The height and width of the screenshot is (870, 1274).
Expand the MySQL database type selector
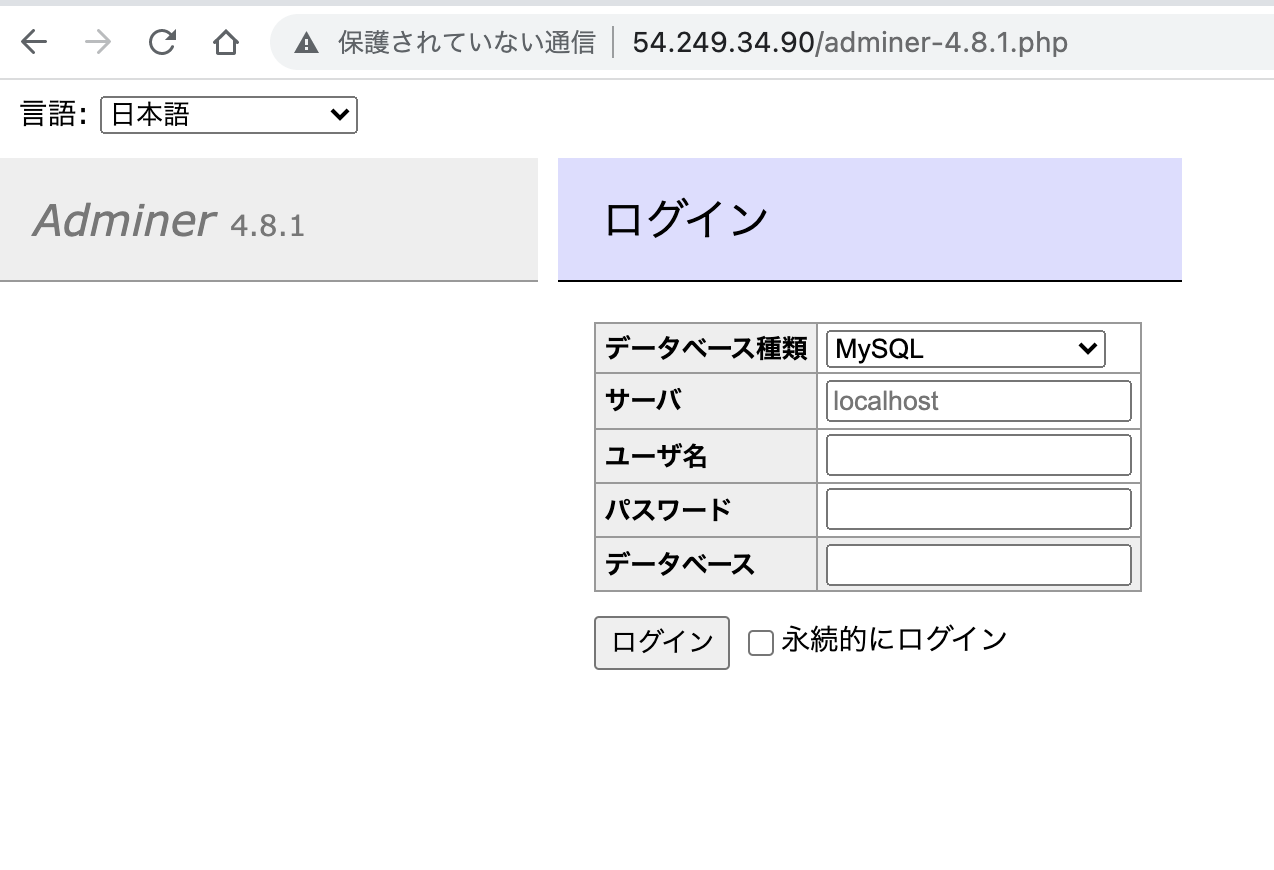pos(963,348)
